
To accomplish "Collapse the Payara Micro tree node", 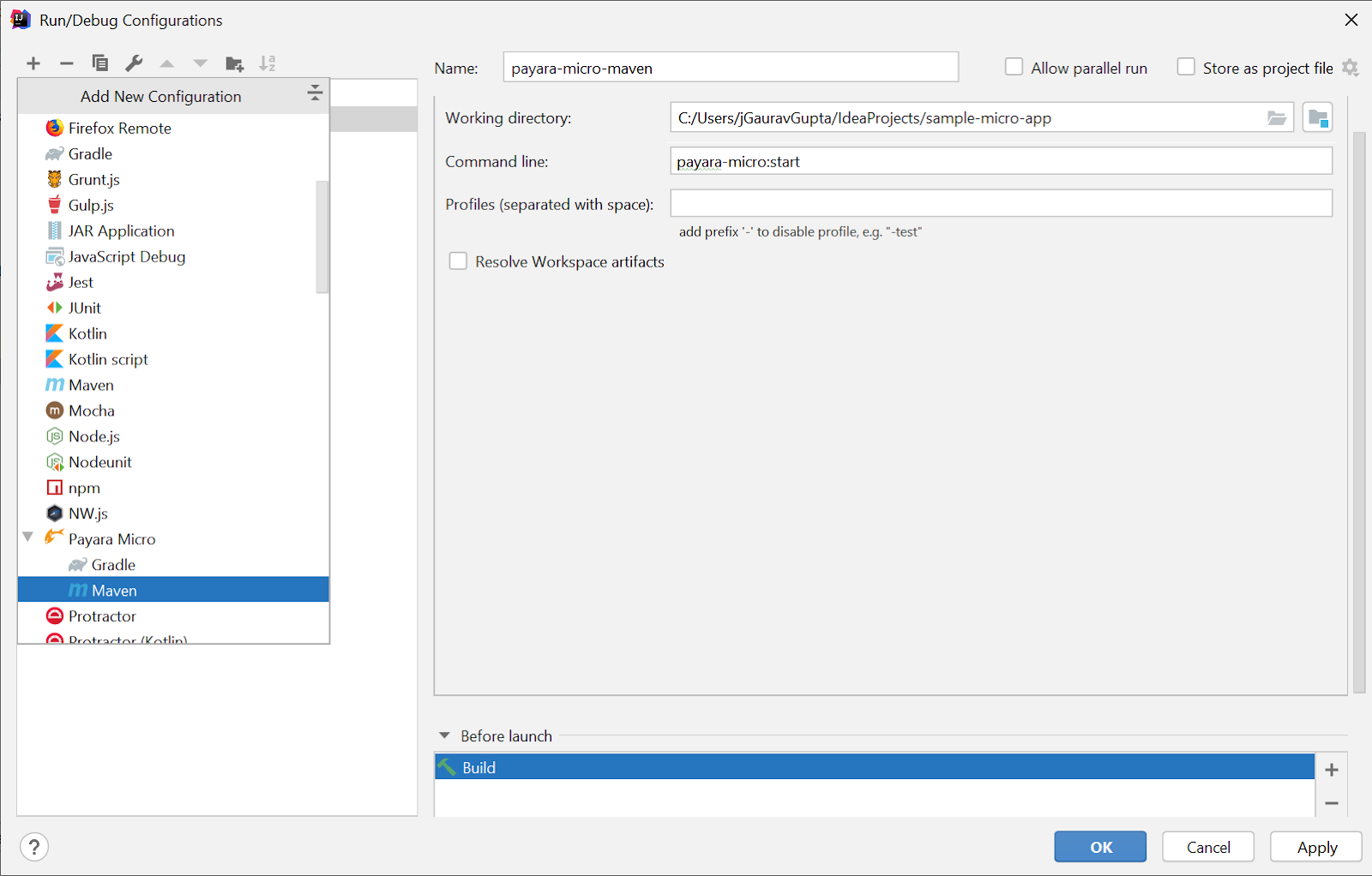I will (x=27, y=537).
